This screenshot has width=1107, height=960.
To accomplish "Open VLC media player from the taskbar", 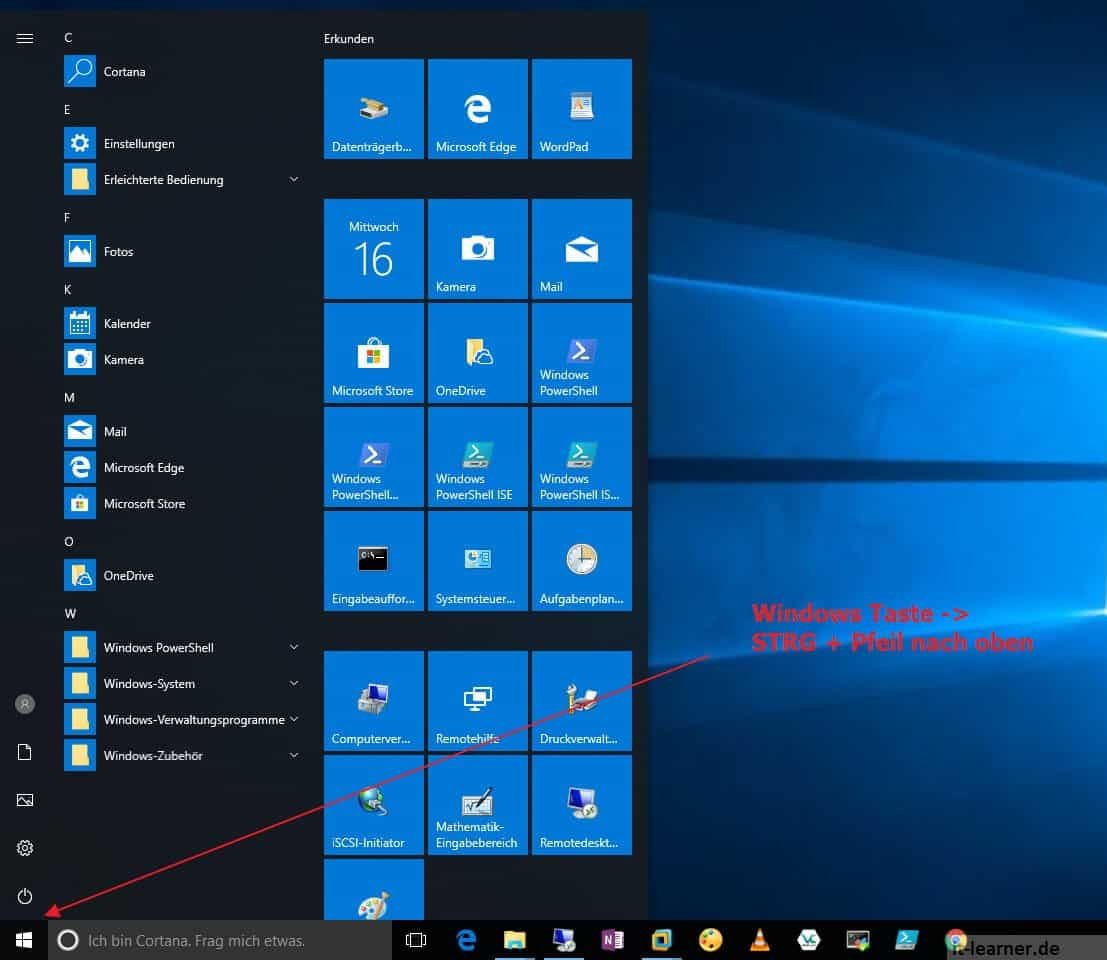I will [758, 940].
